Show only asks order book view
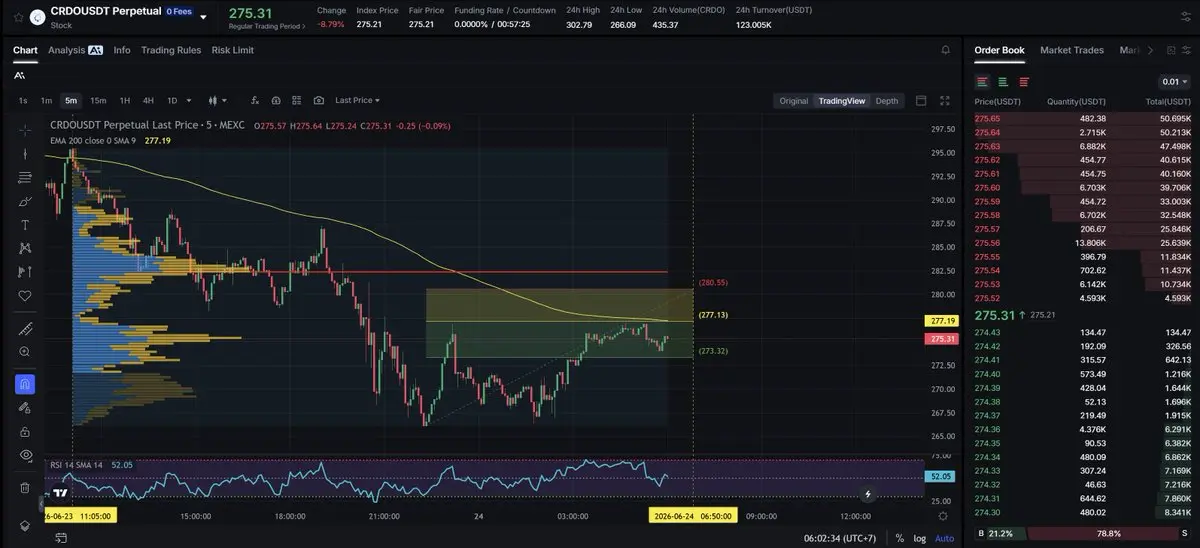Viewport: 1200px width, 548px height. coord(1023,82)
